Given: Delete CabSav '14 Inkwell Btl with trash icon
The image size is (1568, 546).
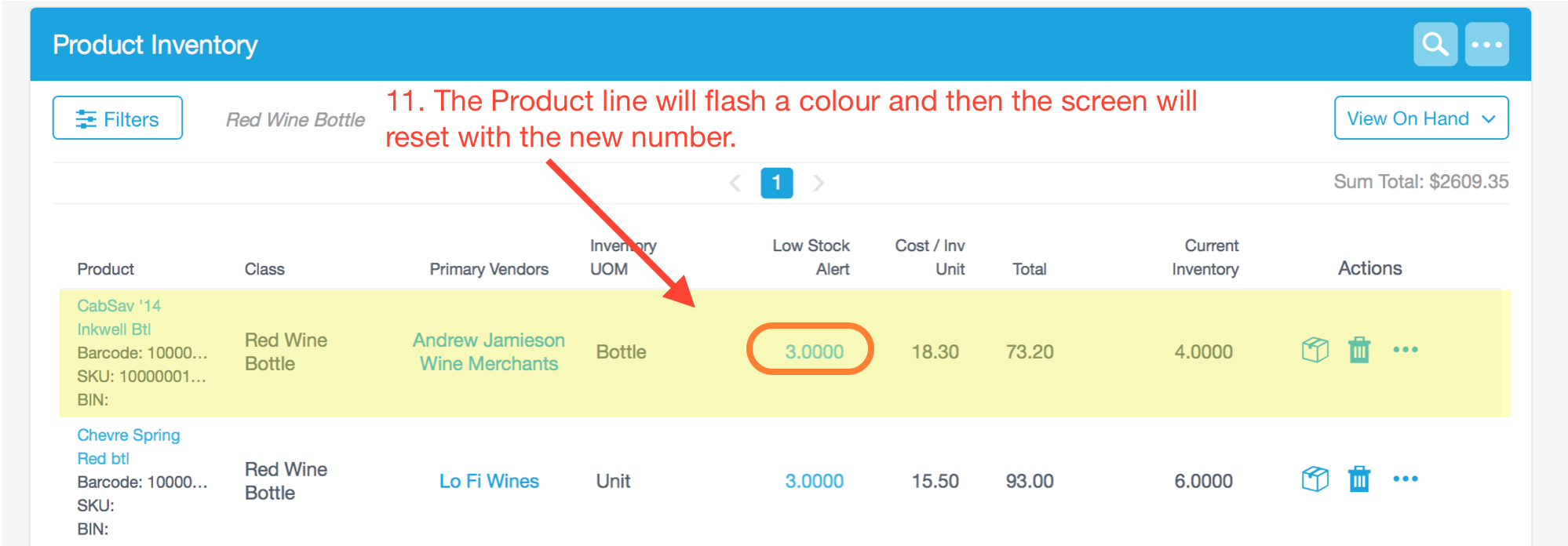Looking at the screenshot, I should (x=1359, y=350).
